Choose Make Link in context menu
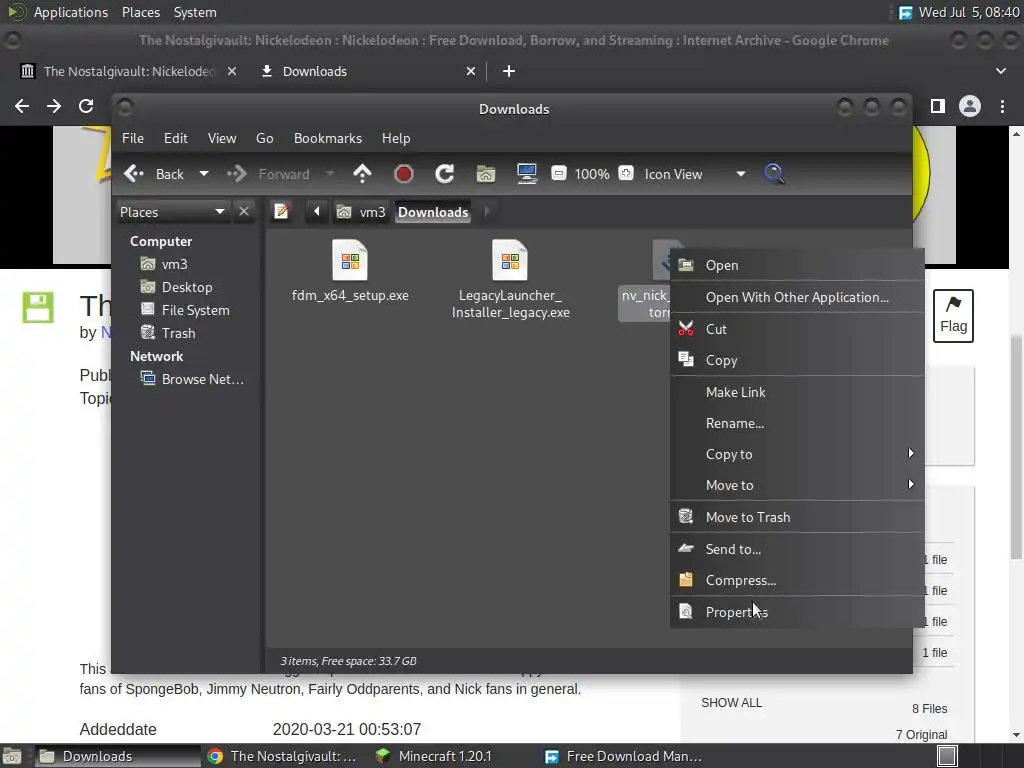Screen dimensions: 1024x768 (x=797, y=392)
